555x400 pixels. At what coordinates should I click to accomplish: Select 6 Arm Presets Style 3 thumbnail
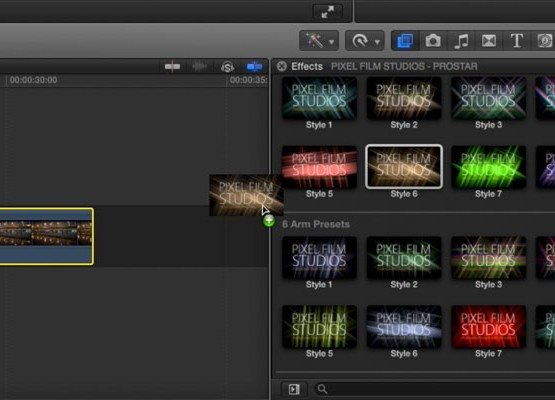click(x=488, y=258)
